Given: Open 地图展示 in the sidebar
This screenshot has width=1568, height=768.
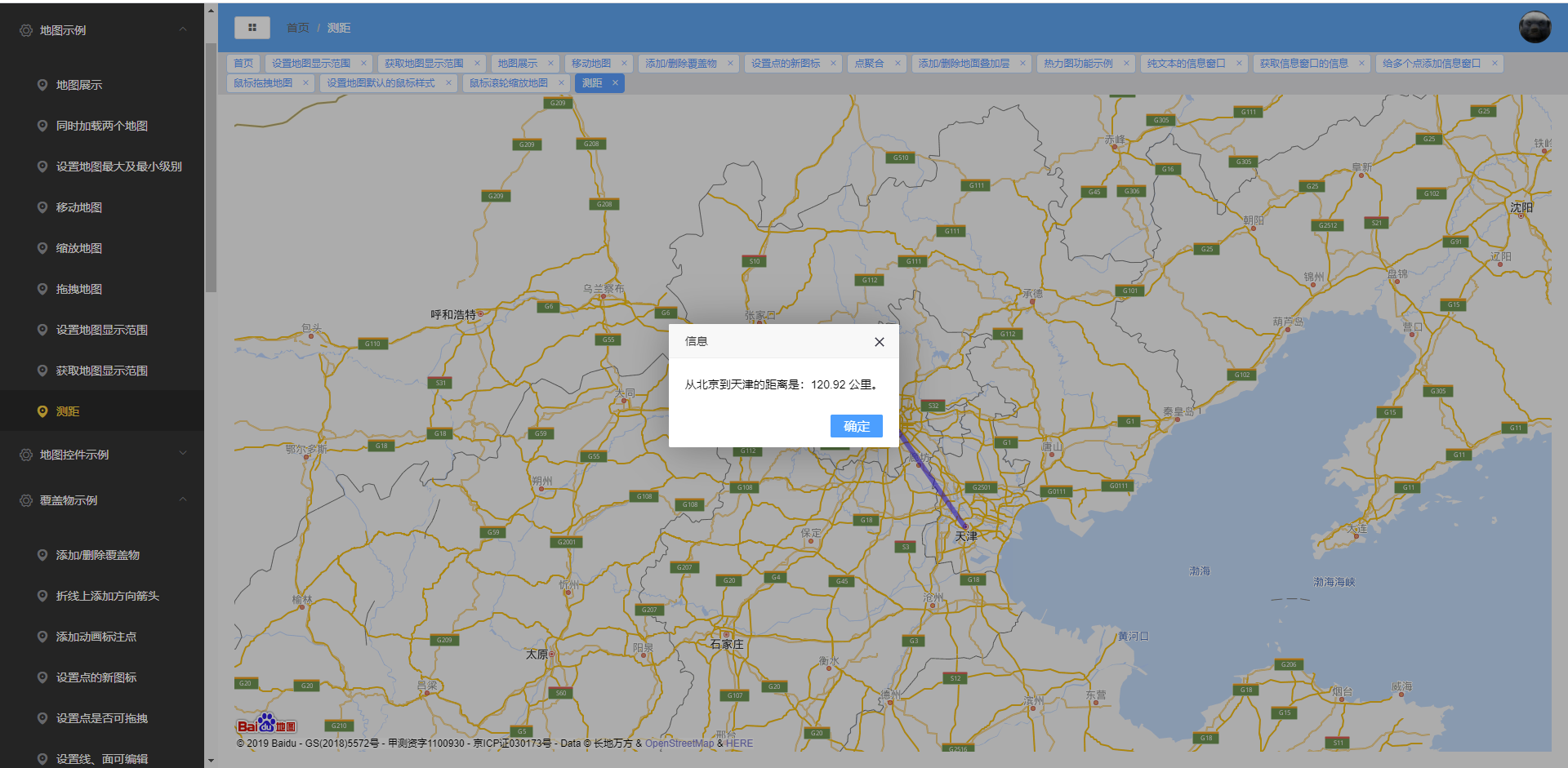Looking at the screenshot, I should [x=102, y=85].
